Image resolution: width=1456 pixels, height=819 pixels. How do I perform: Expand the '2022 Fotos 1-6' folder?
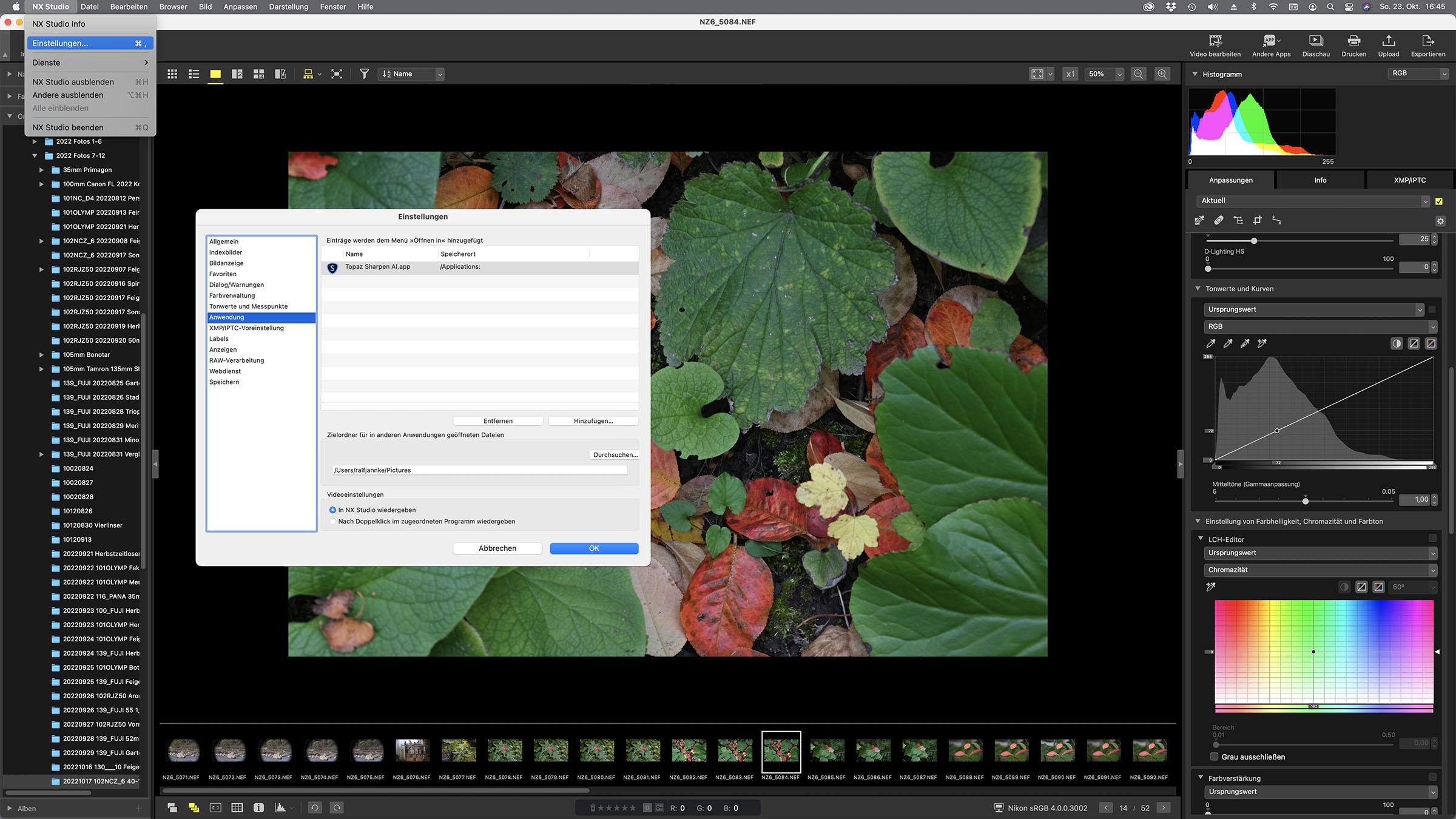click(x=35, y=141)
